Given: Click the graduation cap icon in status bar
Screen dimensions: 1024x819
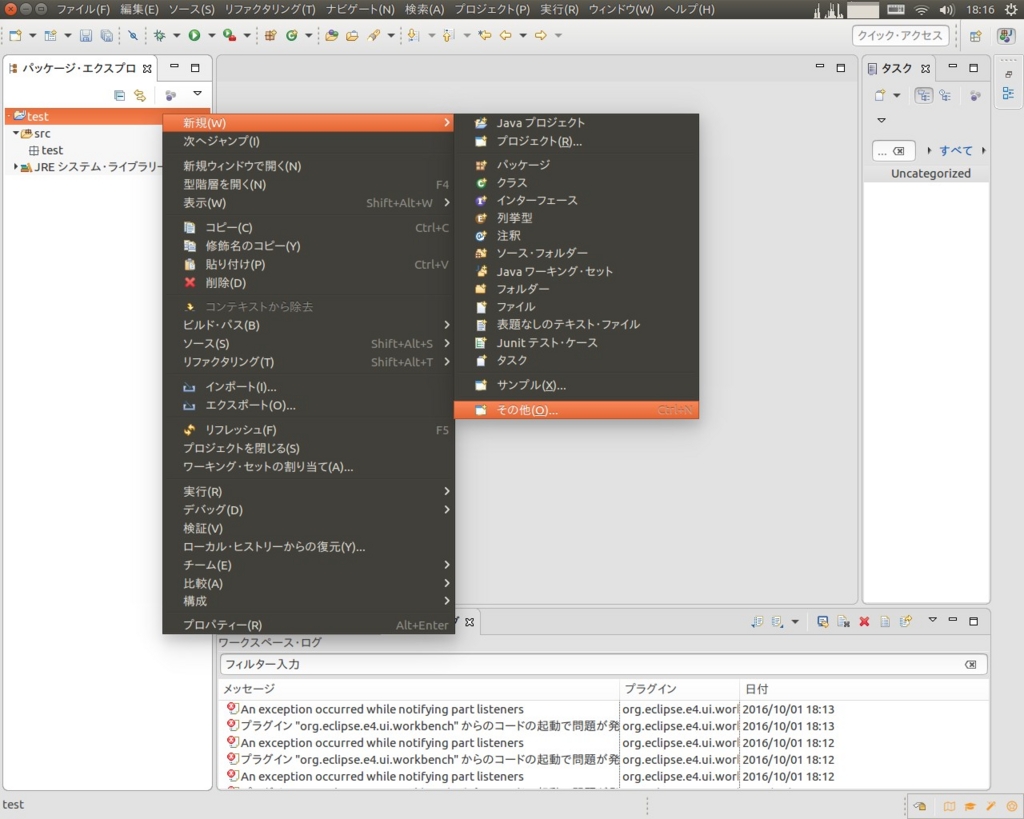Looking at the screenshot, I should (x=970, y=807).
